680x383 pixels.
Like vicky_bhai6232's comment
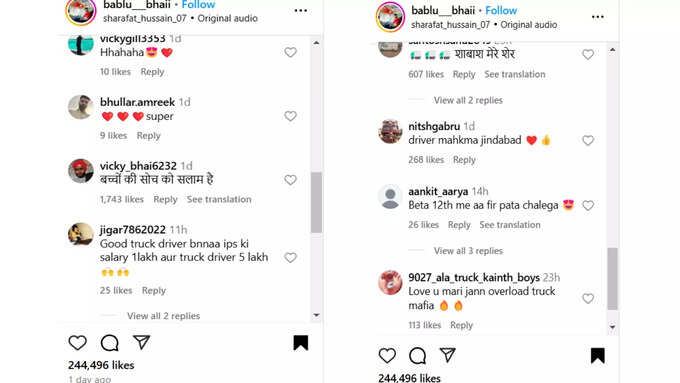[x=290, y=180]
